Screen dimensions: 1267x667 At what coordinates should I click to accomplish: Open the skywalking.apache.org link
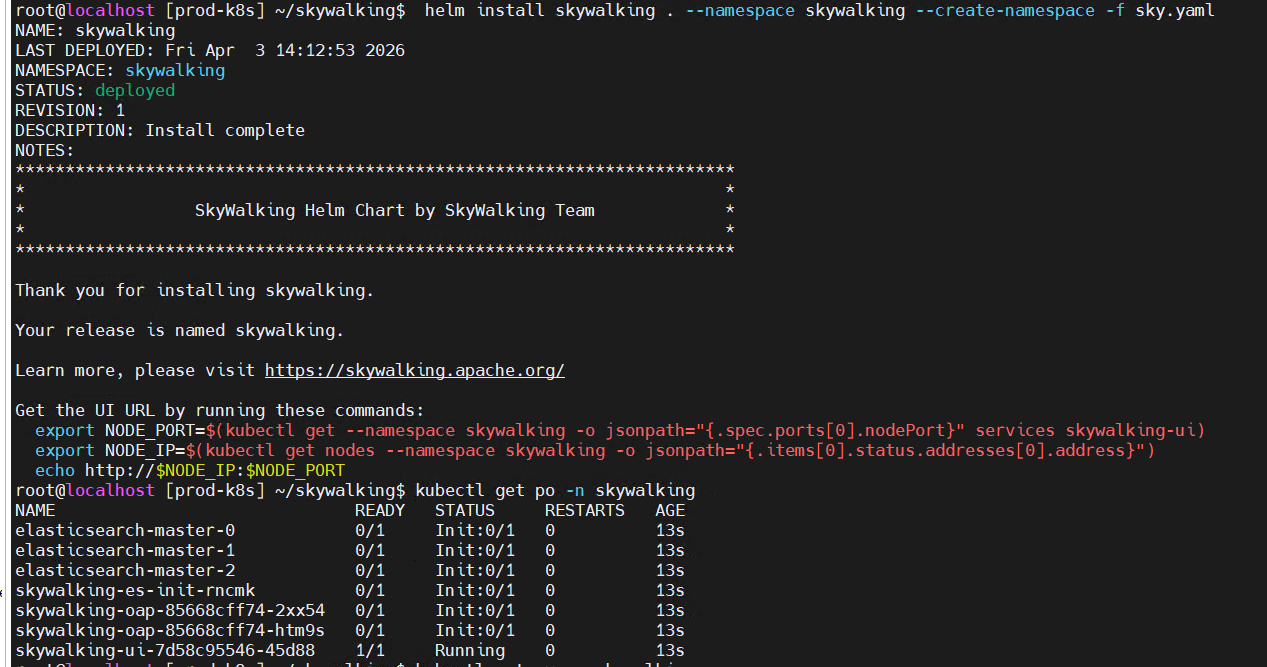(x=415, y=370)
